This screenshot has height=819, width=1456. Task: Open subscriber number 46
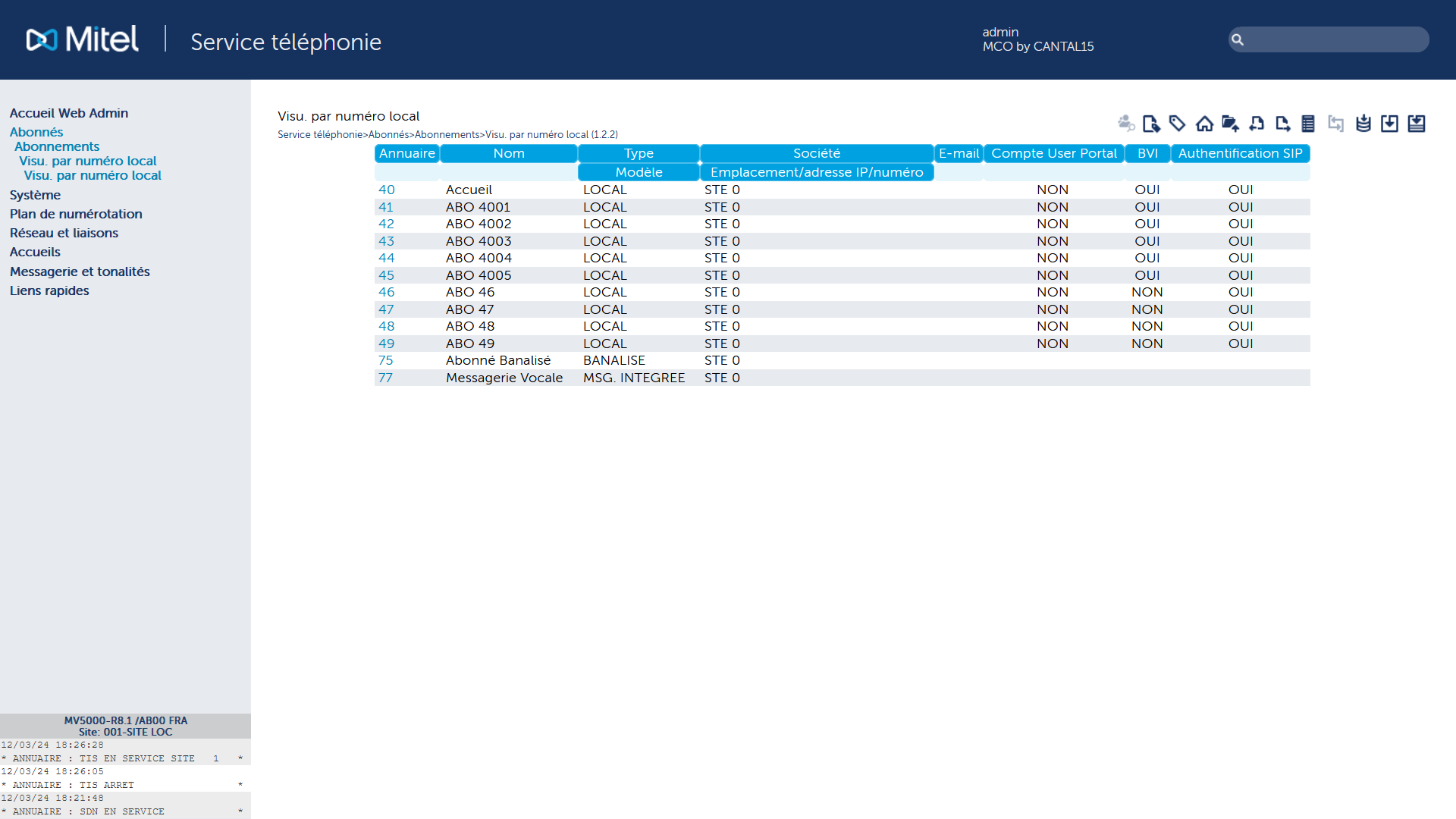[387, 292]
